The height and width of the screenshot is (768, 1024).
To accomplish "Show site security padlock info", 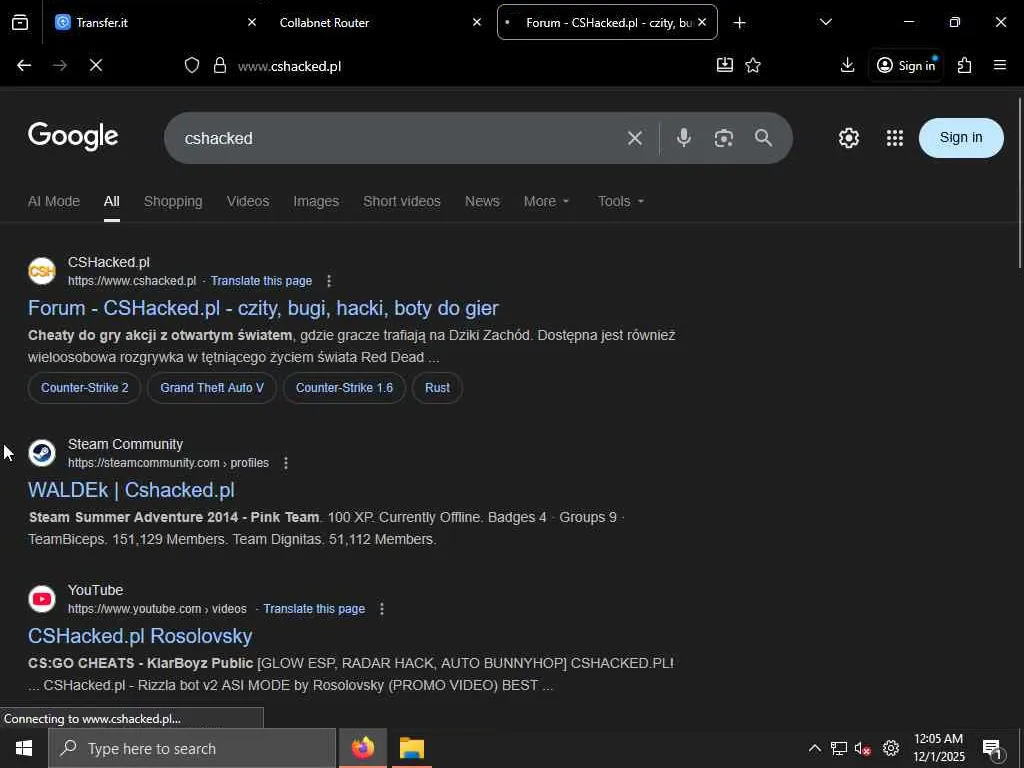I will pyautogui.click(x=220, y=65).
